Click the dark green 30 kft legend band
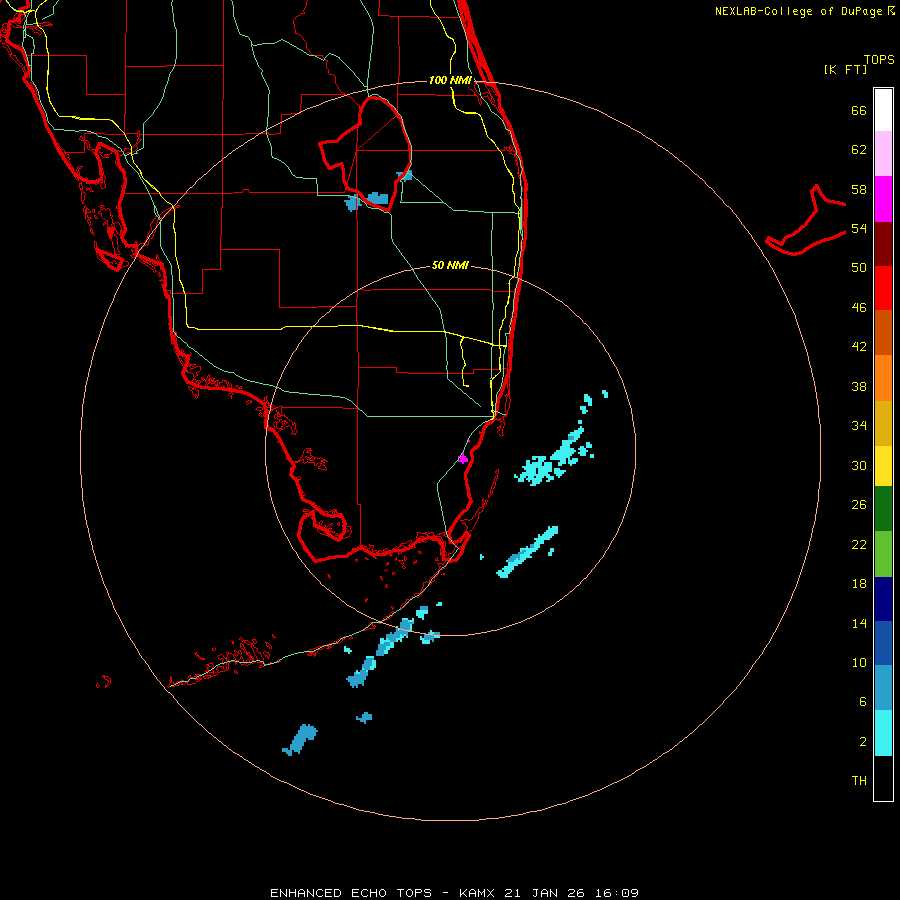Viewport: 900px width, 900px height. tap(883, 509)
